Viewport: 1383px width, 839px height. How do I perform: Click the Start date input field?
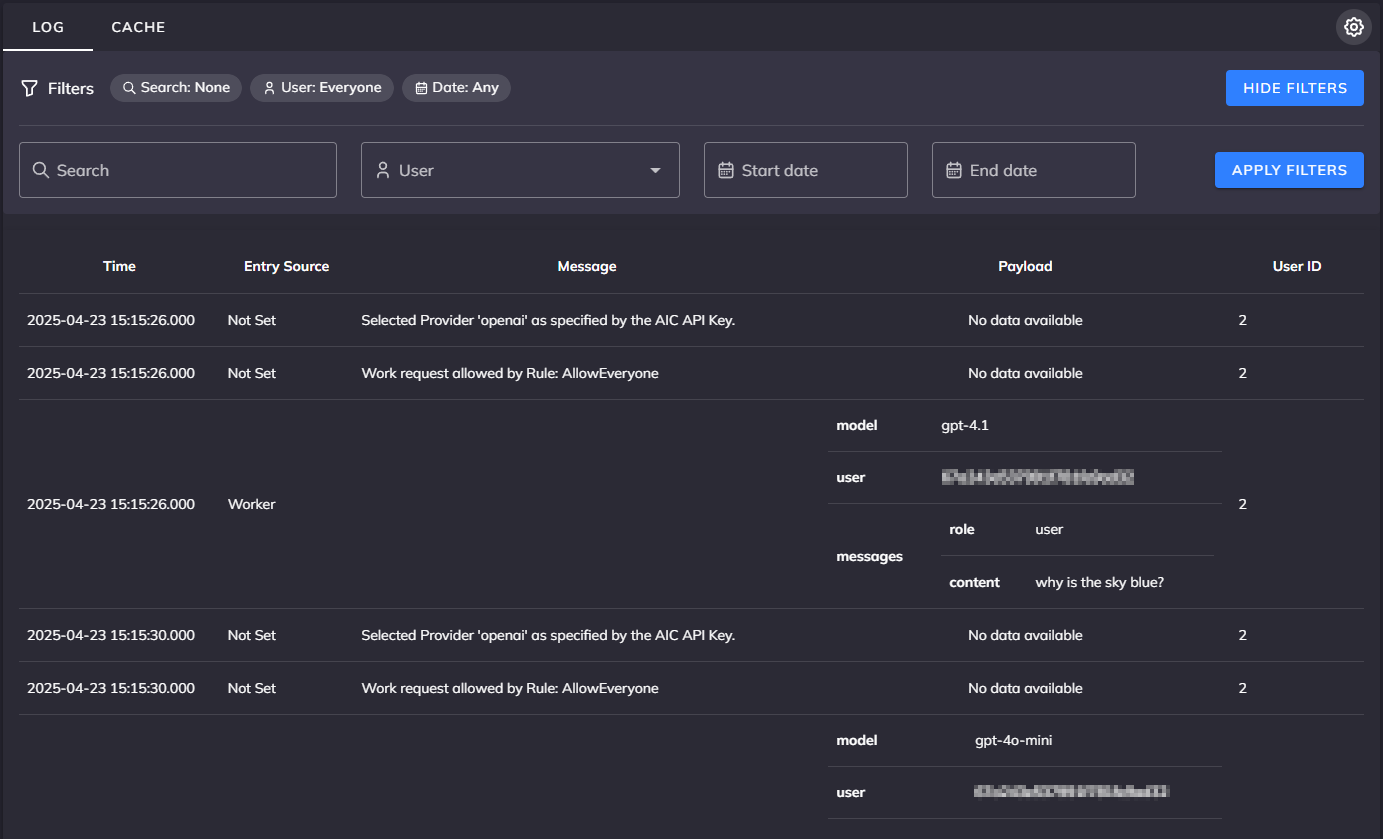coord(806,170)
